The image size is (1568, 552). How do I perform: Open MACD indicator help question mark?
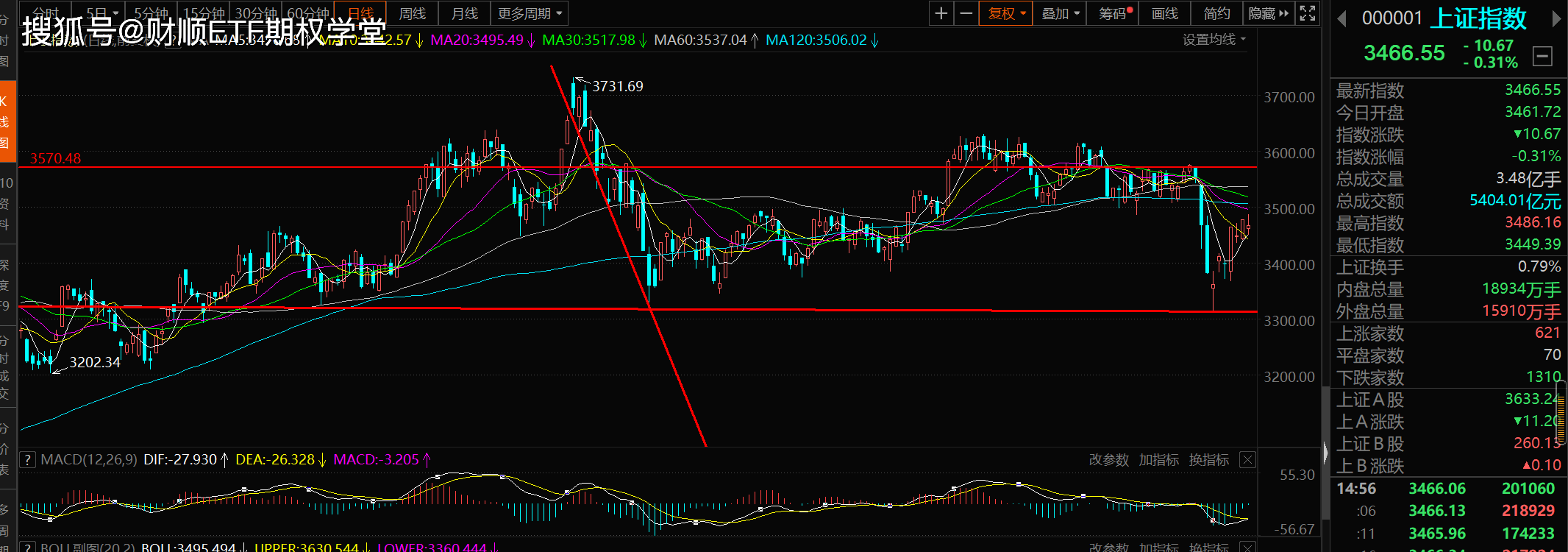pos(27,460)
